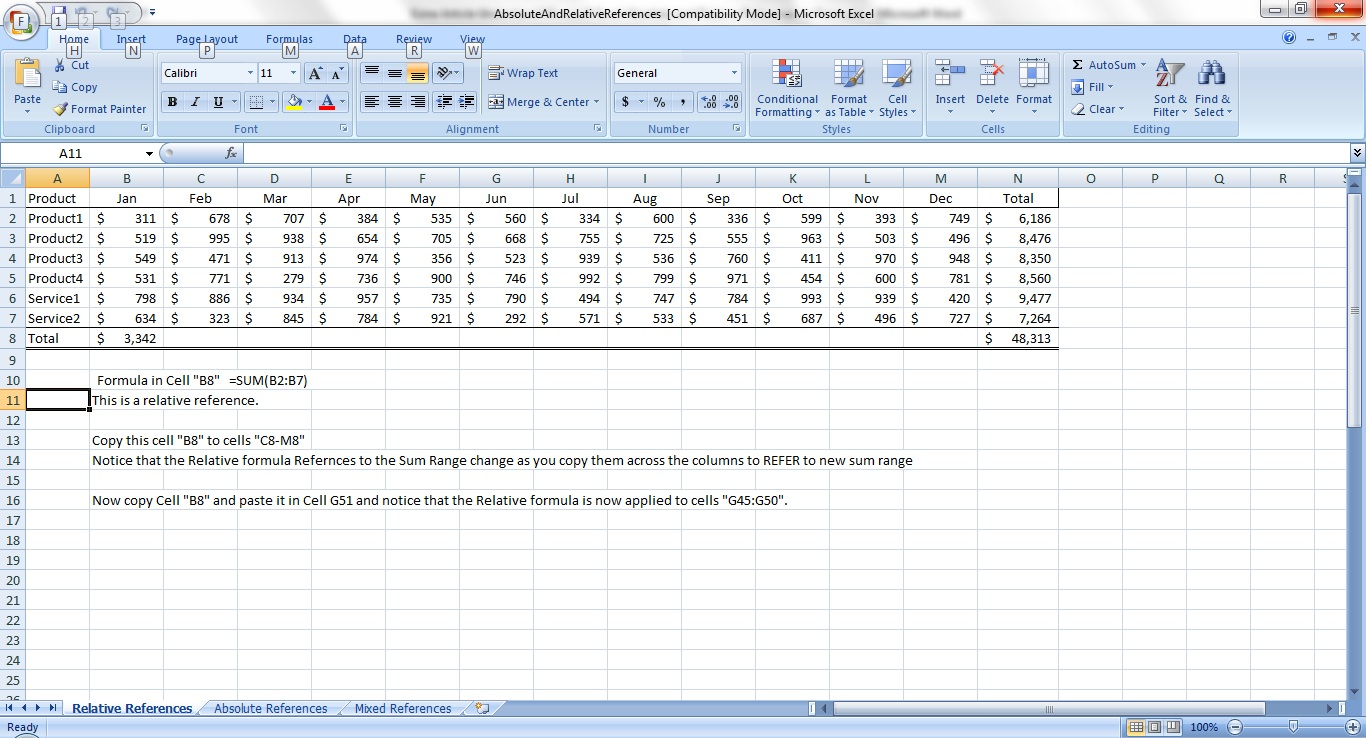Viewport: 1366px width, 738px height.
Task: Toggle Bold formatting
Action: 172,102
